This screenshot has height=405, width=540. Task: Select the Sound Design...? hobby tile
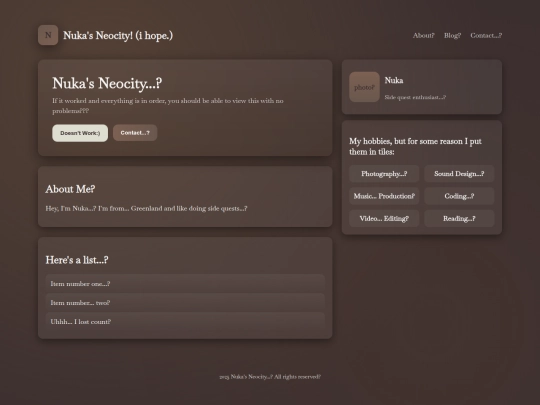click(459, 174)
